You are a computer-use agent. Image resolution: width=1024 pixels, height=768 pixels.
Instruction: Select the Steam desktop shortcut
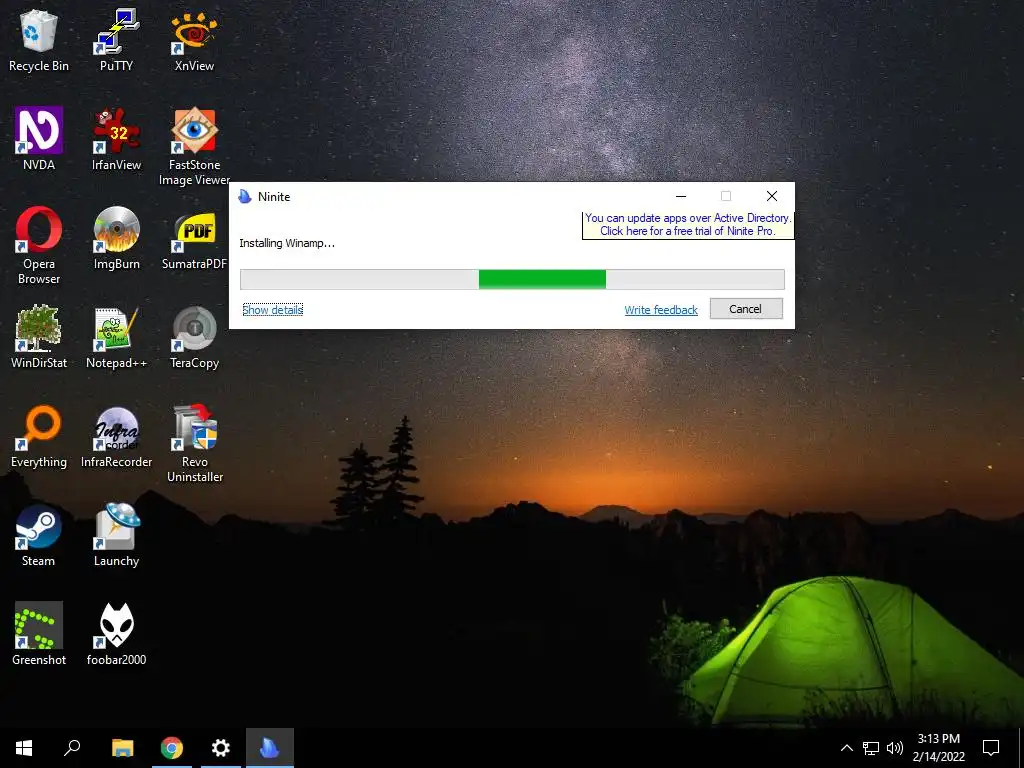click(39, 535)
